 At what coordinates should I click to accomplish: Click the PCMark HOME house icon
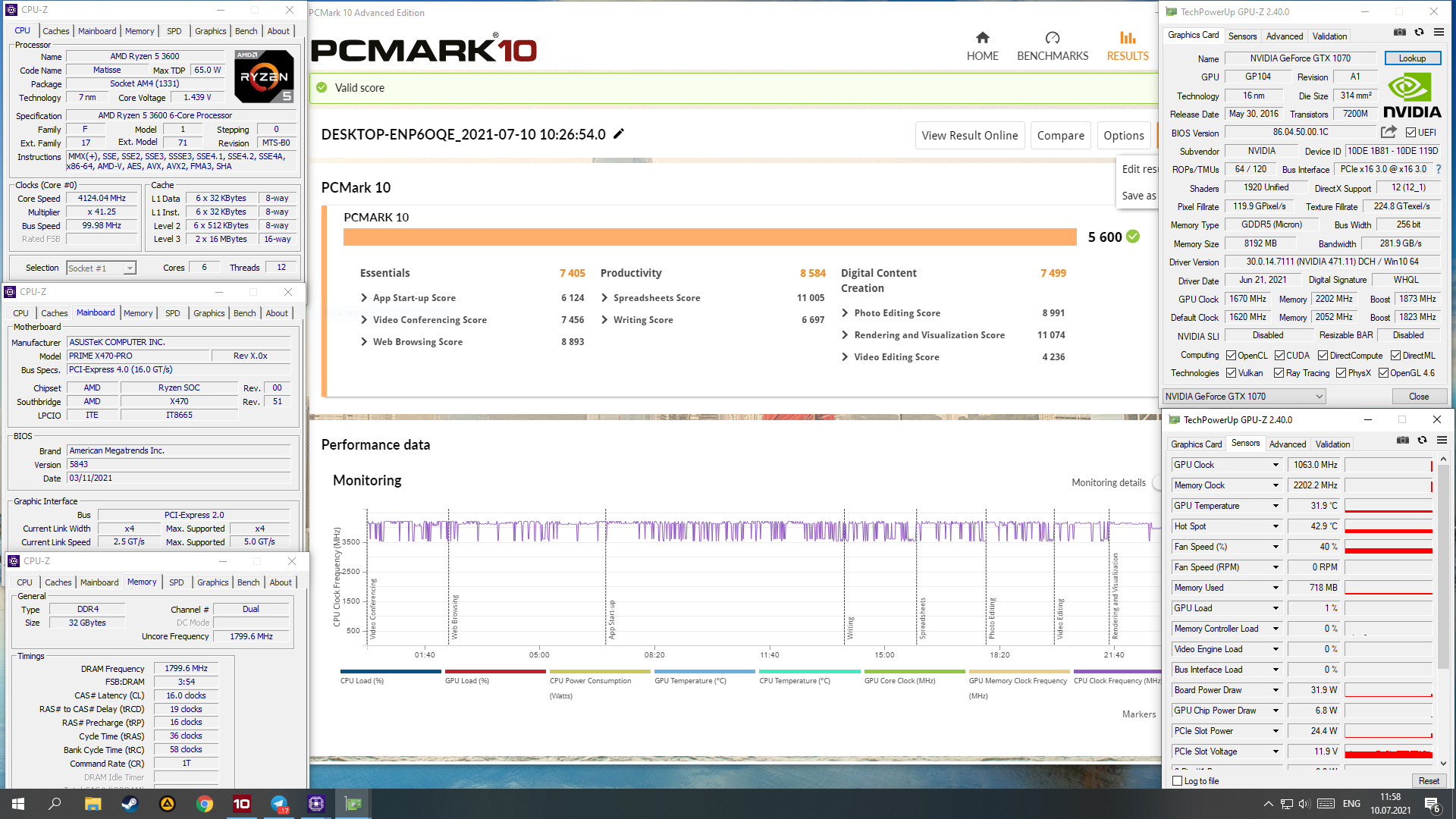tap(982, 37)
